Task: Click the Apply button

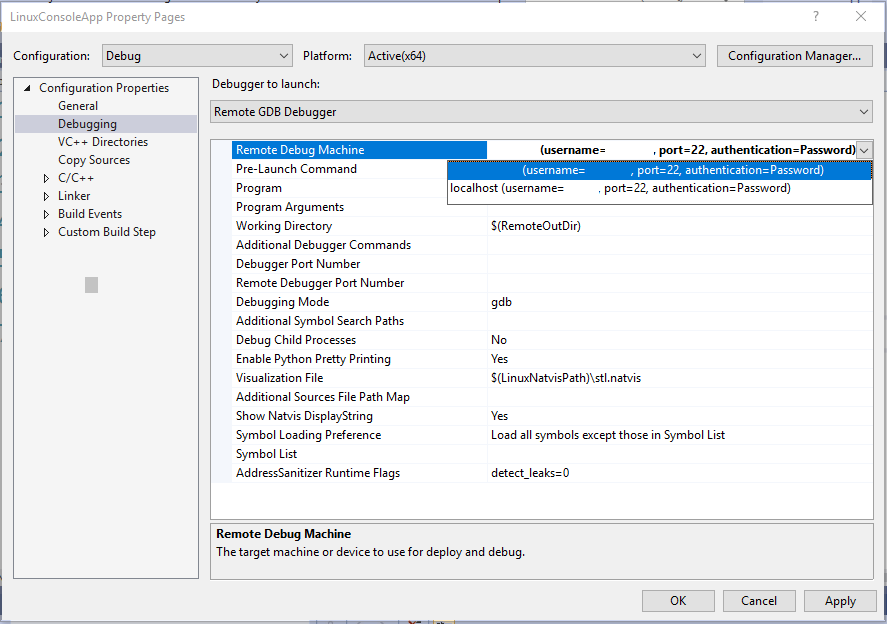Action: click(840, 600)
